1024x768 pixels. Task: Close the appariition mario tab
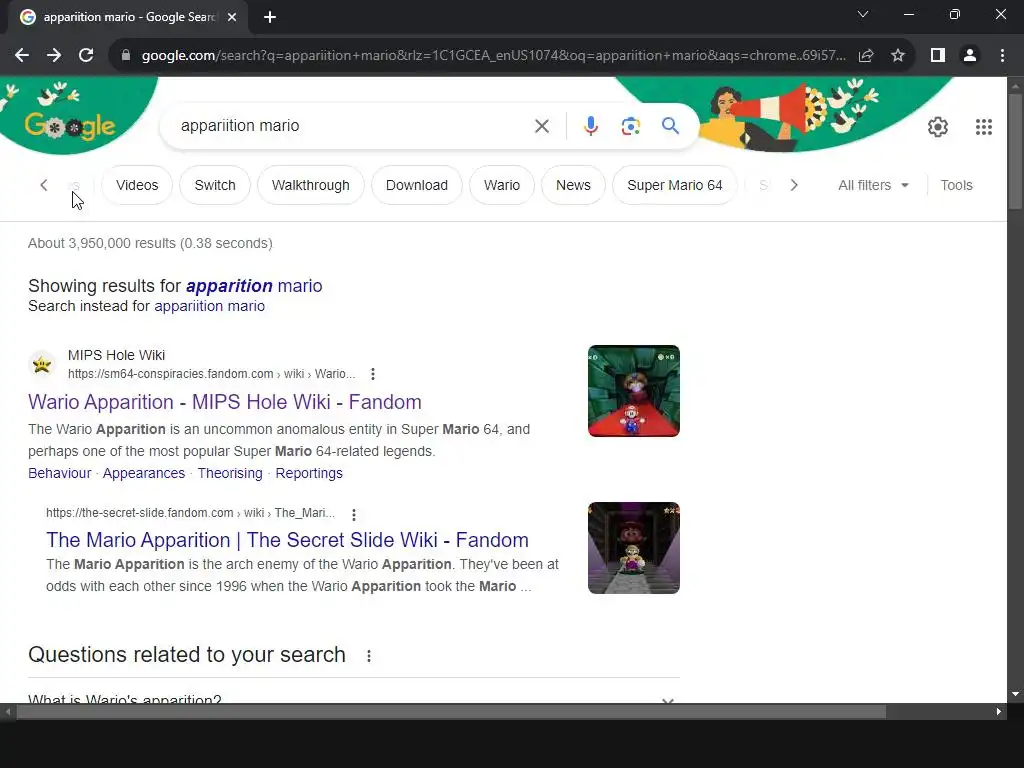click(x=232, y=18)
